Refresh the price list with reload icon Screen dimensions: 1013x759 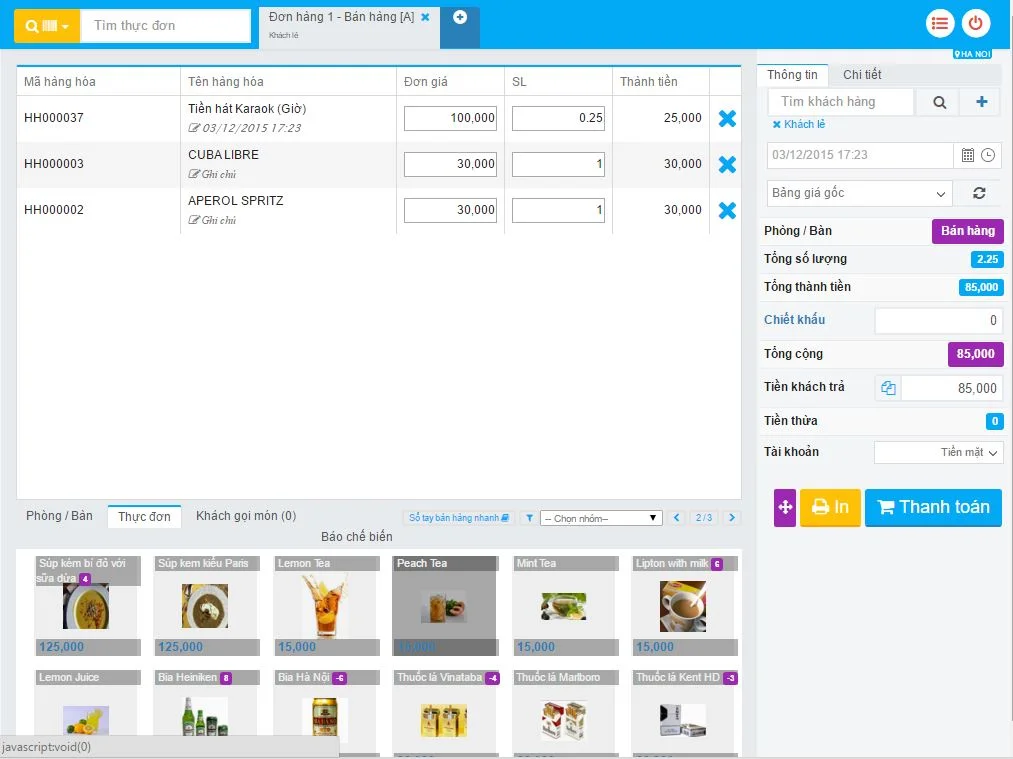(978, 193)
